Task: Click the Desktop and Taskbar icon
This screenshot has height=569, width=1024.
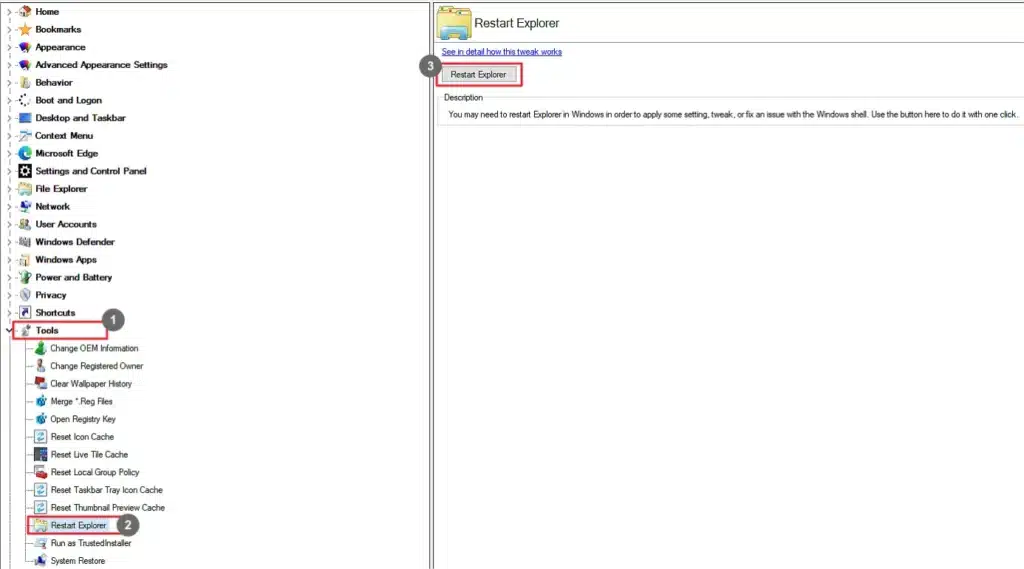Action: point(25,118)
